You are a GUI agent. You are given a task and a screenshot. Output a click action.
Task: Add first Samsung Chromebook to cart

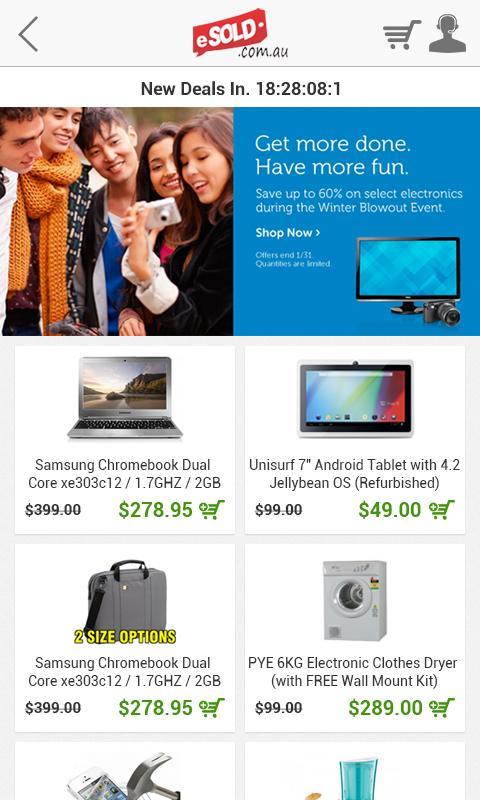[x=212, y=510]
